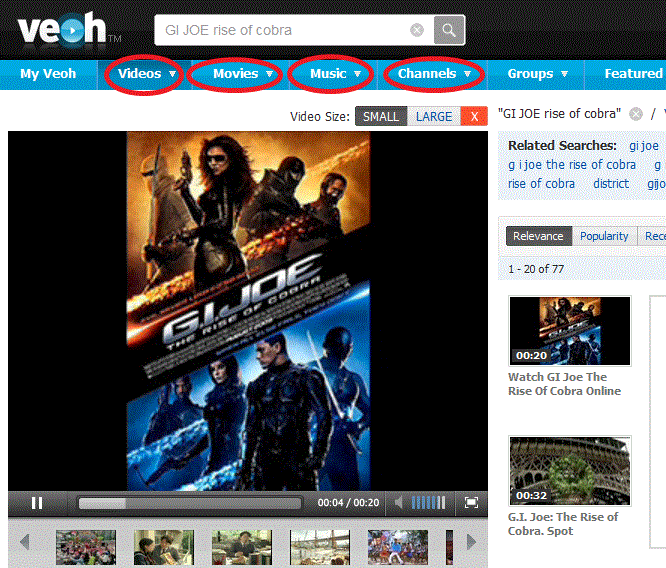Expand the Movies dropdown arrow
Viewport: 666px width, 568px height.
coord(269,74)
